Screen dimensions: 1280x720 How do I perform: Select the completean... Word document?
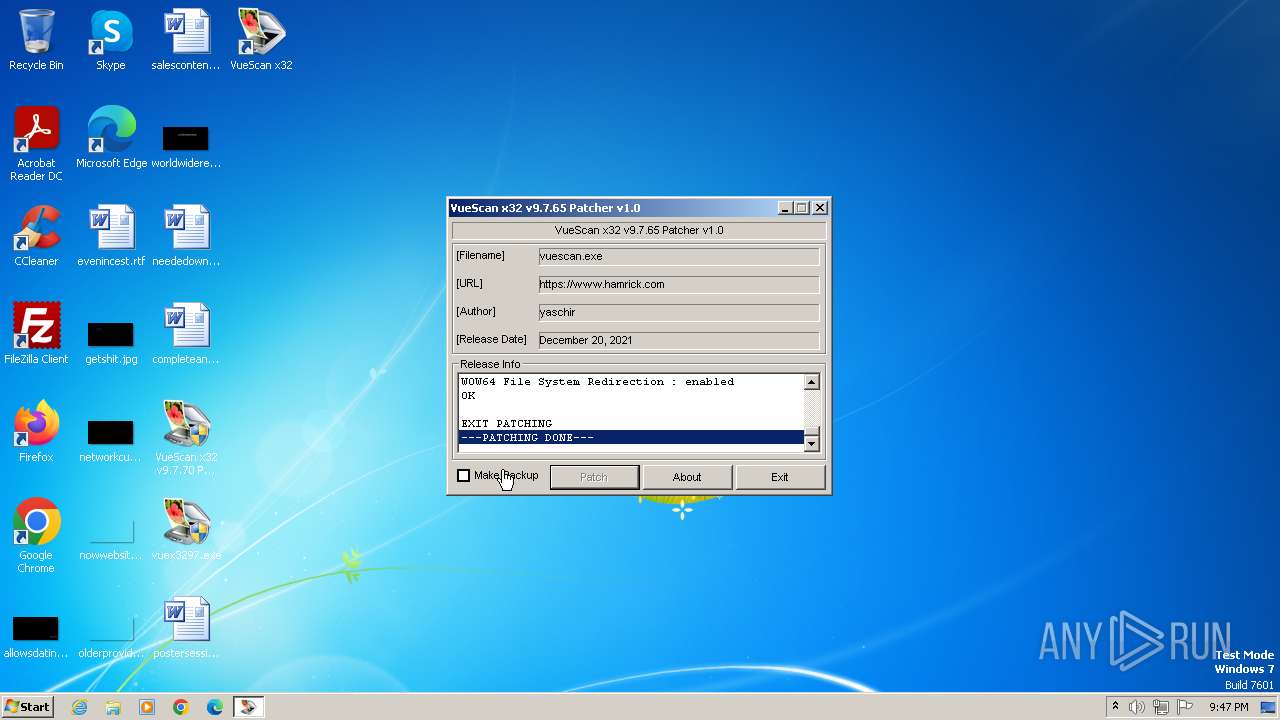(x=186, y=334)
